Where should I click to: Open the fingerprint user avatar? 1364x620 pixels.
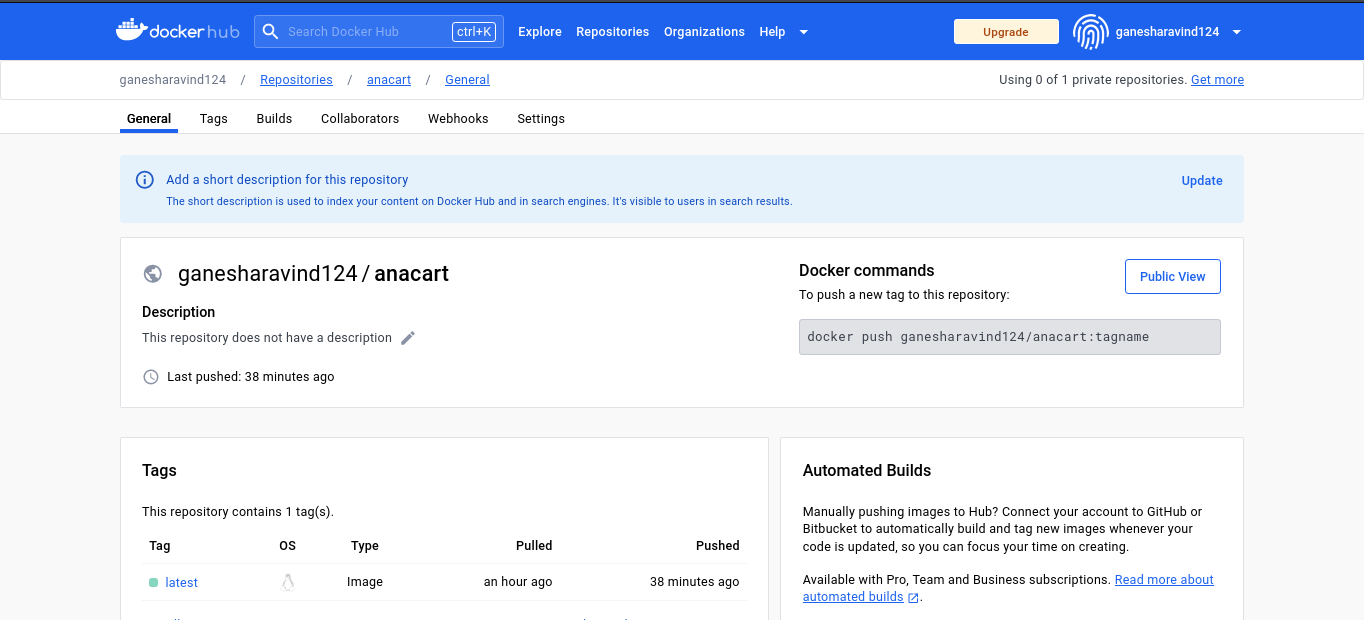click(x=1090, y=32)
